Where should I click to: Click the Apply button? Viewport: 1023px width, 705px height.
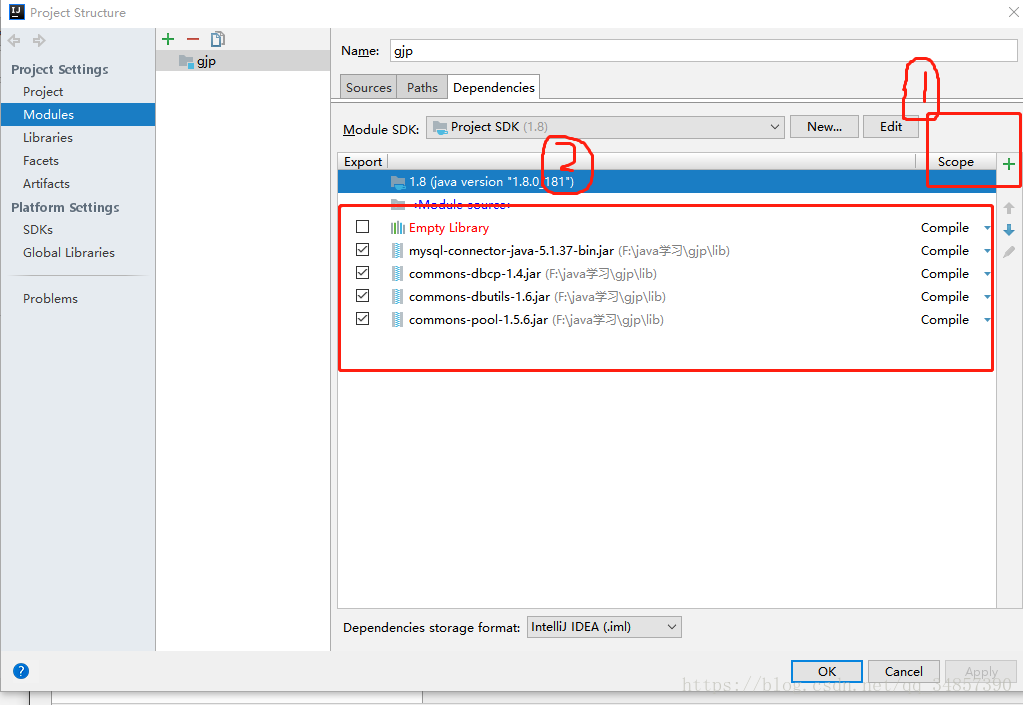pyautogui.click(x=981, y=671)
